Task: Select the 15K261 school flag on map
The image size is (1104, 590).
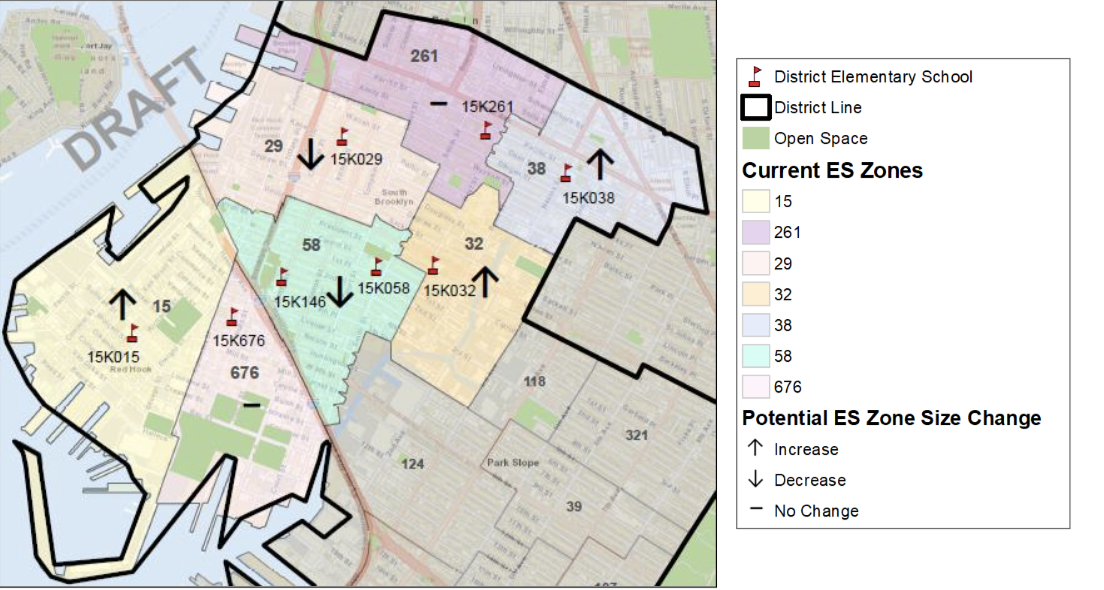Action: coord(486,130)
